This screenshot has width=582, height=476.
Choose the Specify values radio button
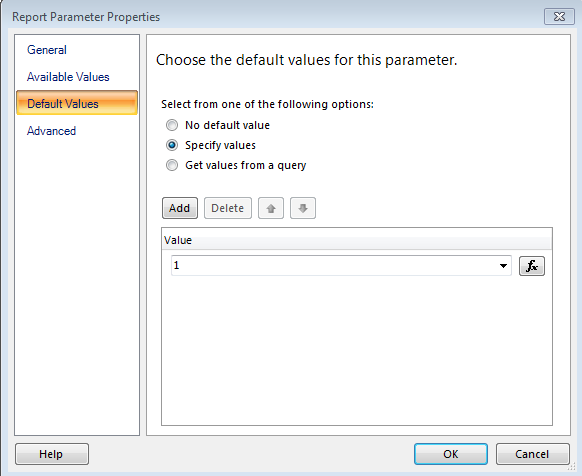(172, 145)
